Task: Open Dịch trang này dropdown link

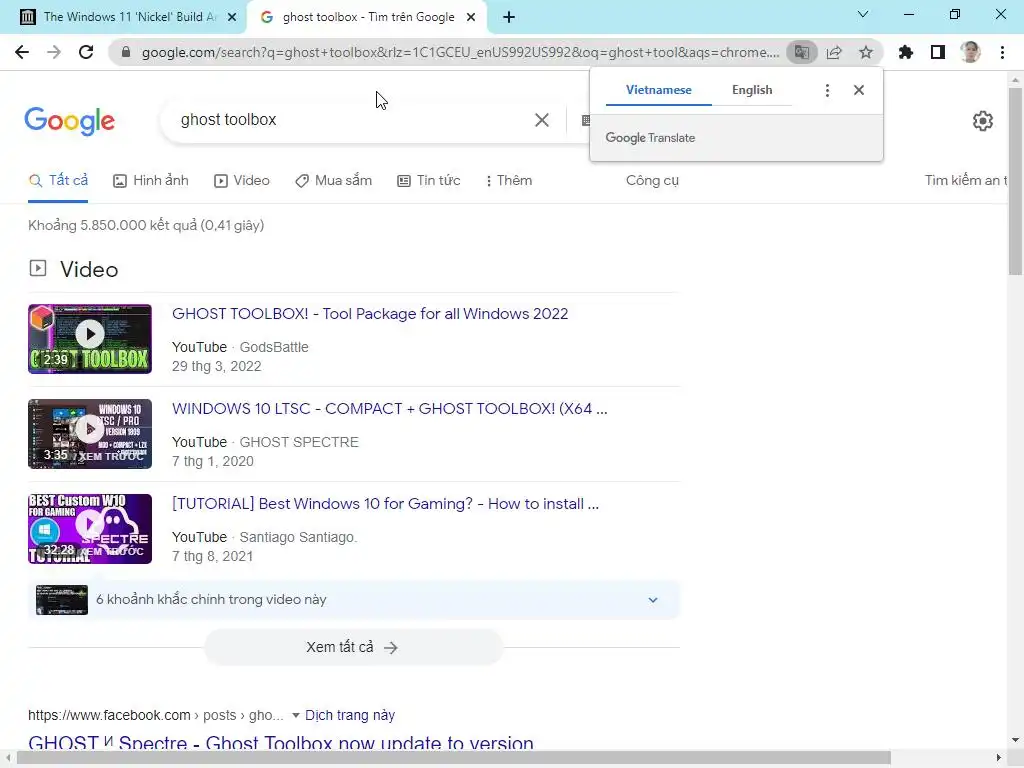Action: [349, 715]
